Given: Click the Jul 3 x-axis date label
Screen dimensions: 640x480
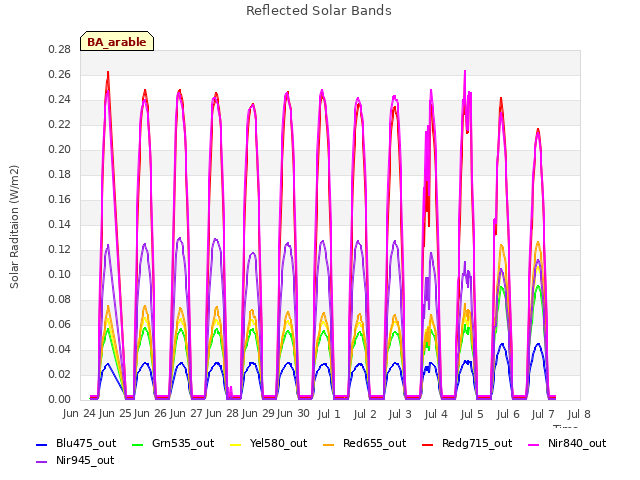Looking at the screenshot, I should tap(400, 414).
